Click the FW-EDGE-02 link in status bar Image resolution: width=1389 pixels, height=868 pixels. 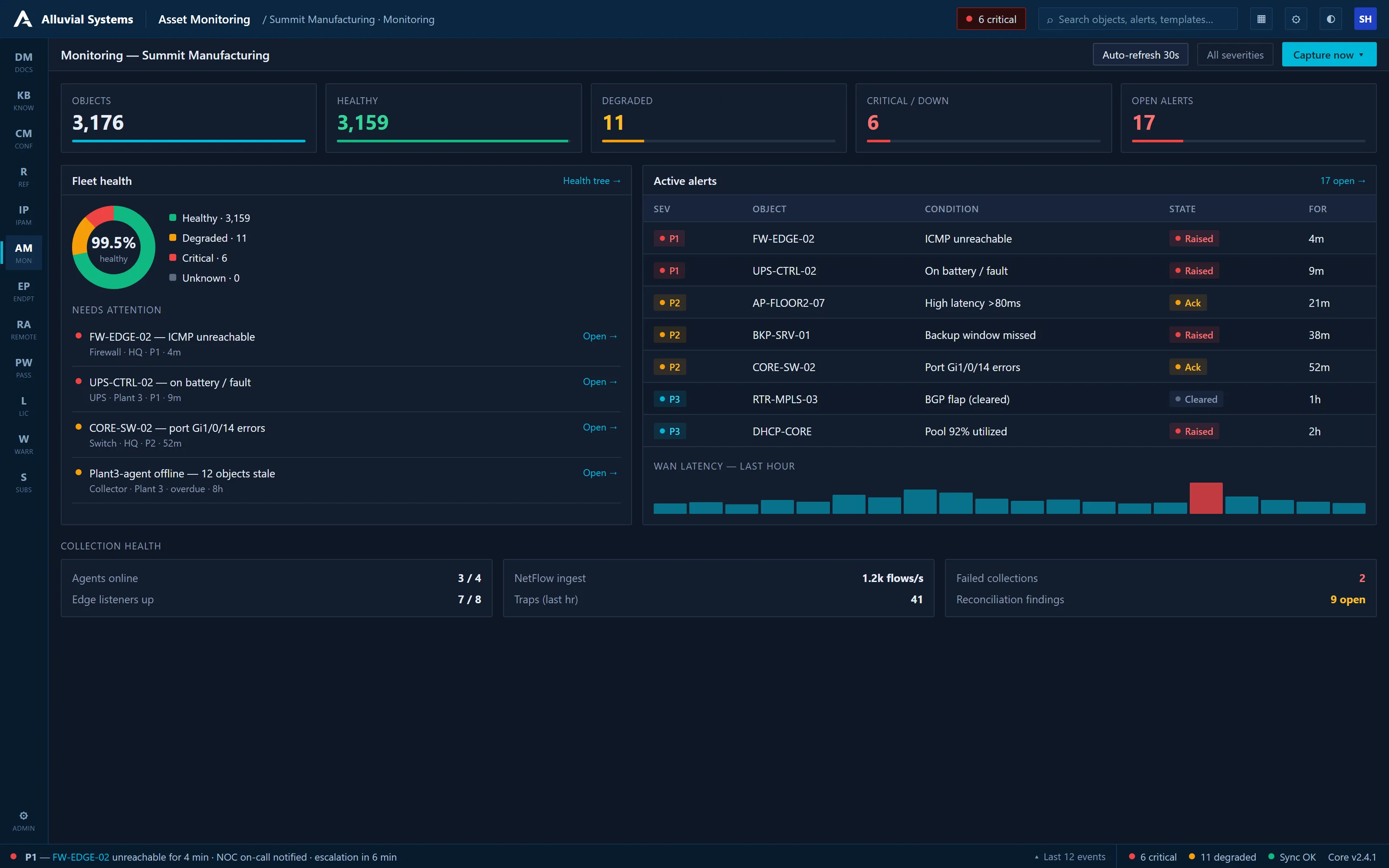(80, 857)
